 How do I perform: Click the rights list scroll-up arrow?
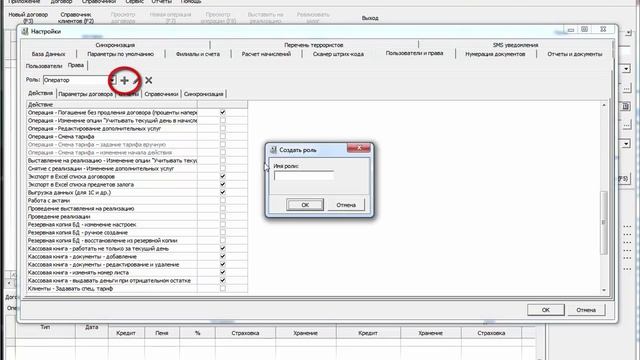604,105
